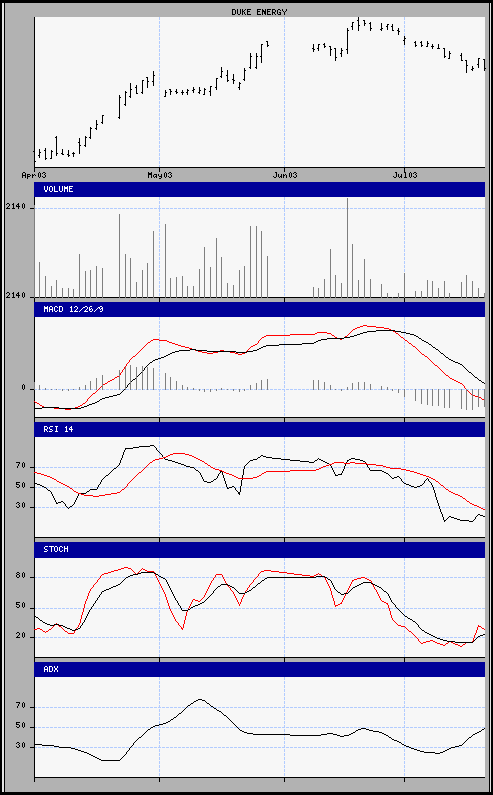
Task: Click the STOCH 80 level label
Action: (x=20, y=576)
